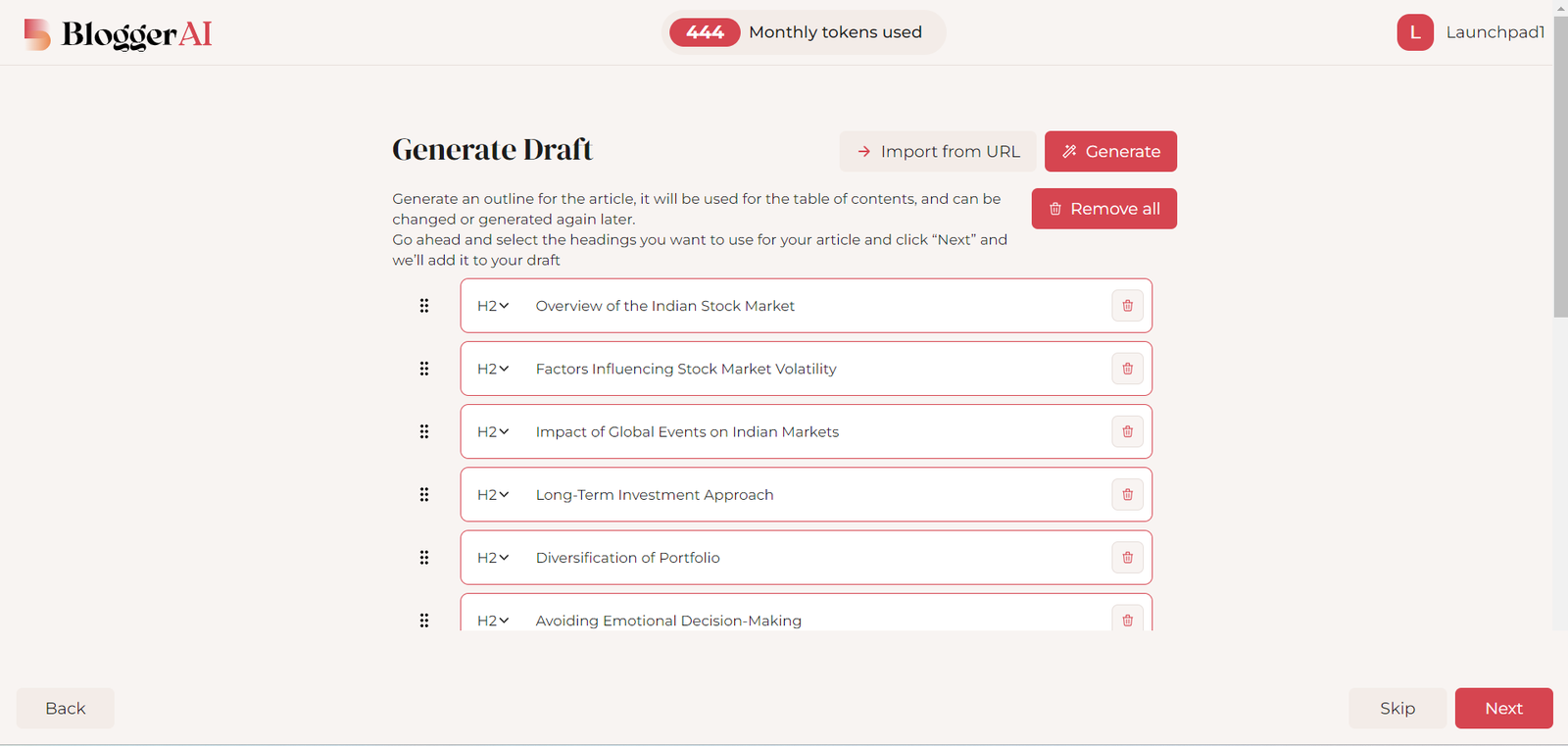The image size is (1568, 746).
Task: Edit the Long-Term Investment Approach text
Action: click(655, 495)
